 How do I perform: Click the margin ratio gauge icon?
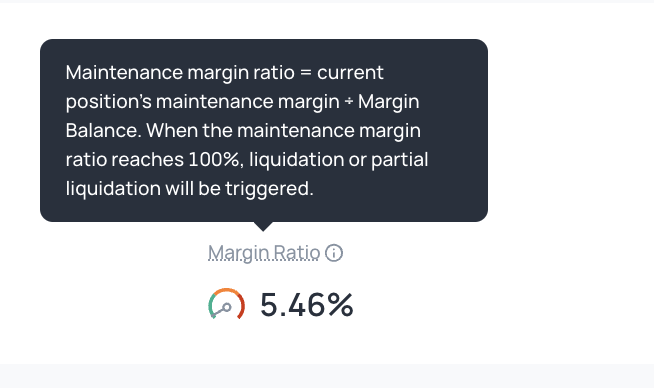click(226, 304)
